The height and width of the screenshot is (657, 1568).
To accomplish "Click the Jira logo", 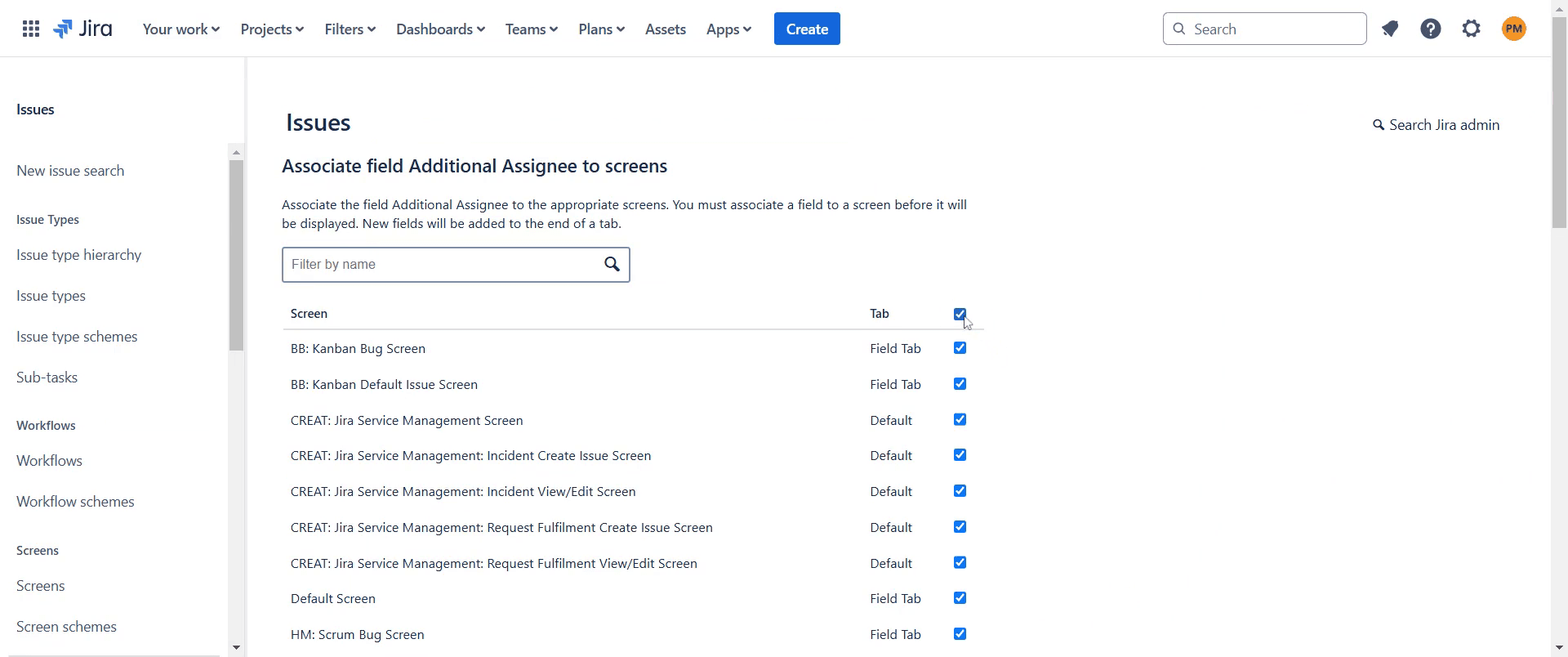I will (x=82, y=29).
